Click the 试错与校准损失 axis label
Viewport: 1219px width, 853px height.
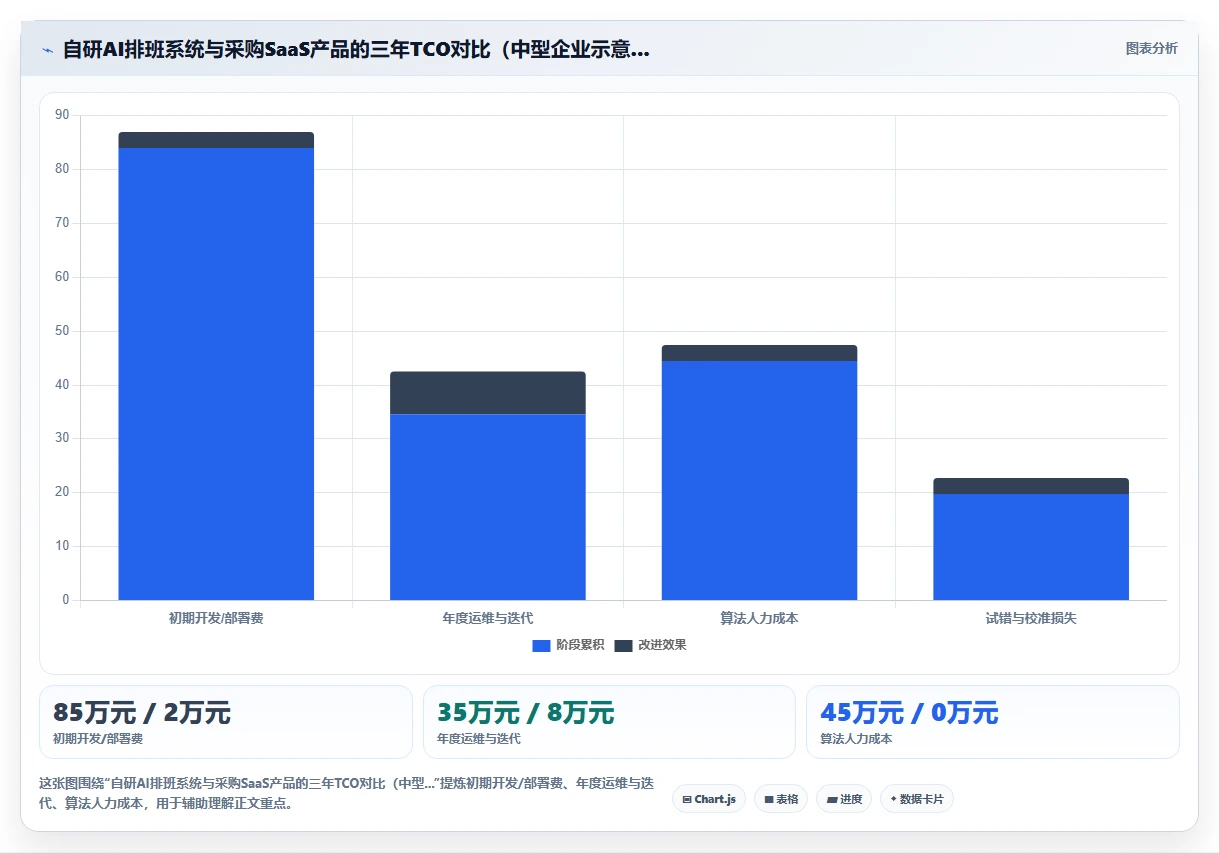[x=1031, y=618]
